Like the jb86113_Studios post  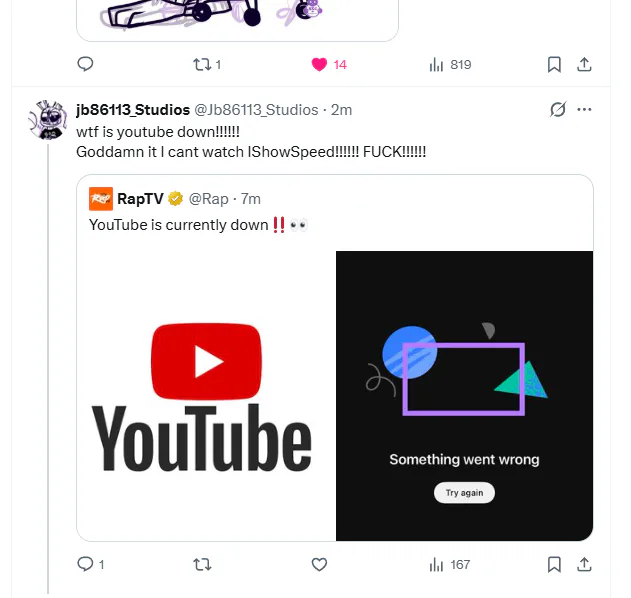coord(319,564)
